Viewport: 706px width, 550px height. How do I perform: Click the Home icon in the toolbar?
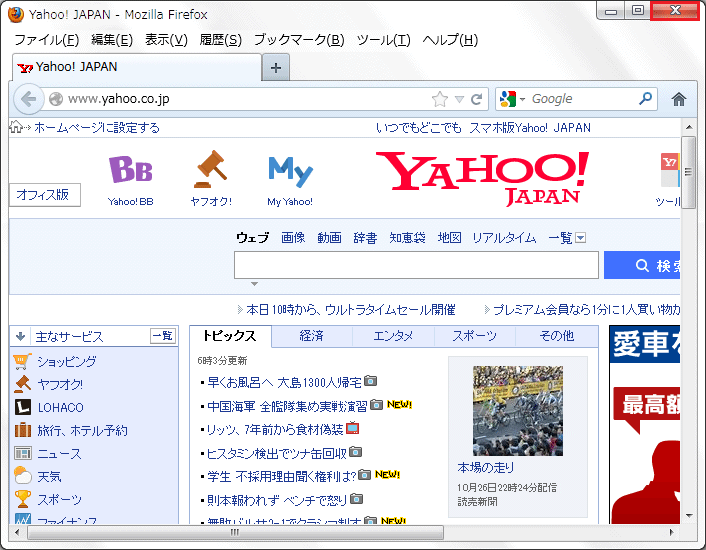pyautogui.click(x=679, y=99)
